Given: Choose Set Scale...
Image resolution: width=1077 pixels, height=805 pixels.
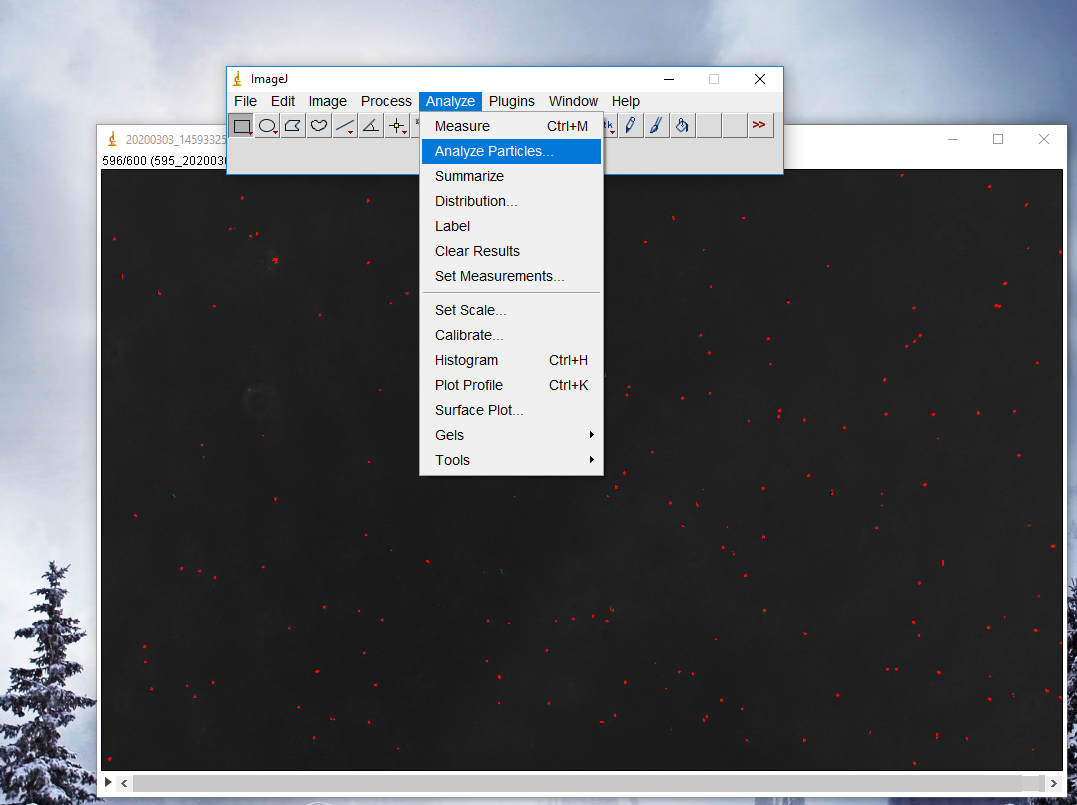Looking at the screenshot, I should pos(511,310).
